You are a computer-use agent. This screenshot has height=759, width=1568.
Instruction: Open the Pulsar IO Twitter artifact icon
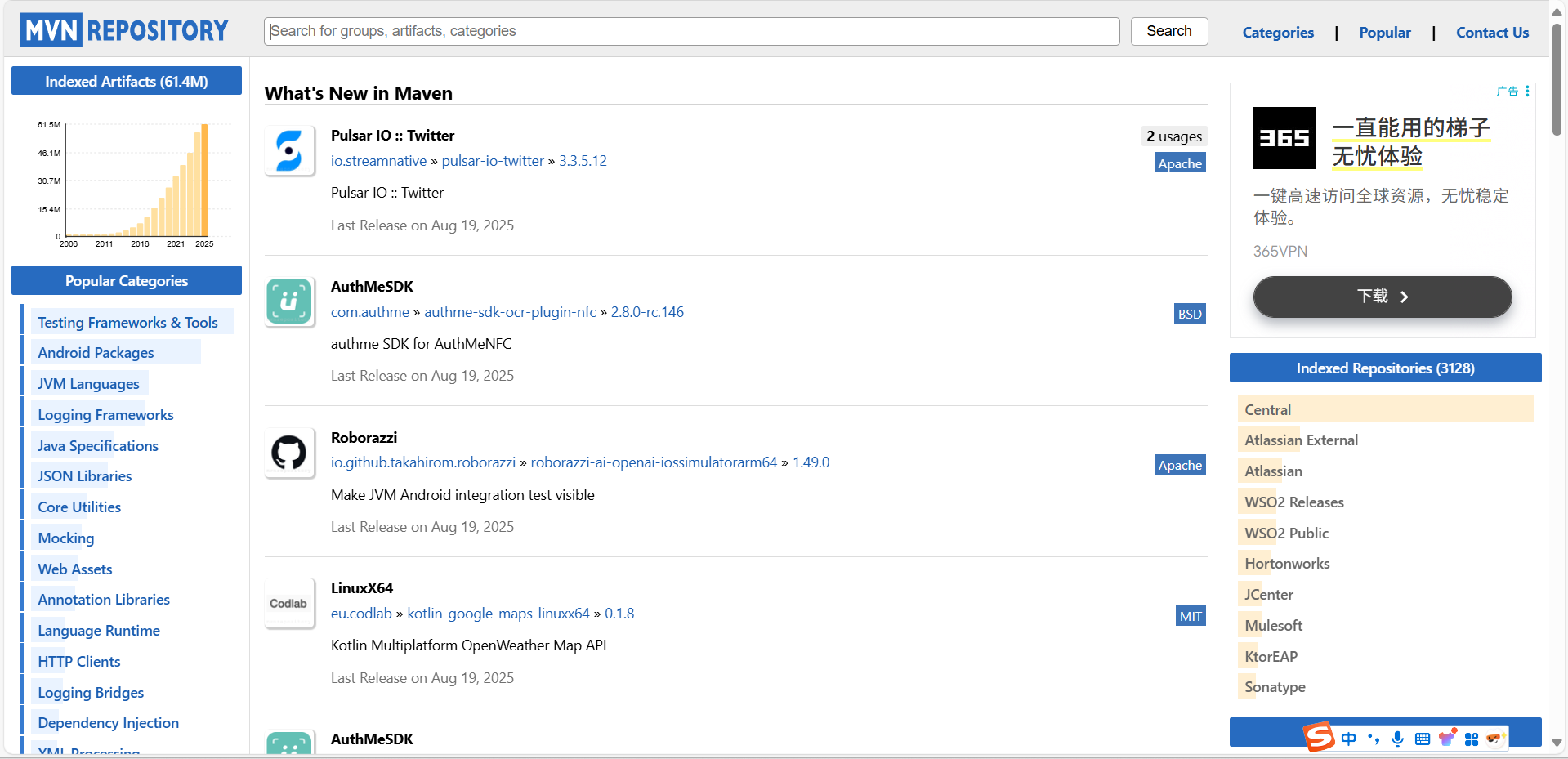[x=289, y=151]
